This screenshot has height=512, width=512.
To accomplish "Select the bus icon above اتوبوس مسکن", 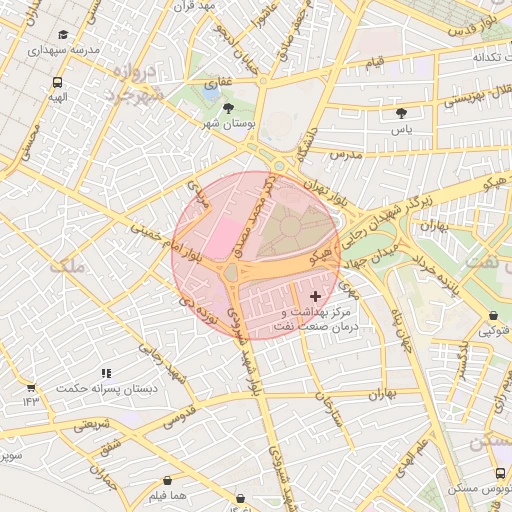I will click(500, 473).
